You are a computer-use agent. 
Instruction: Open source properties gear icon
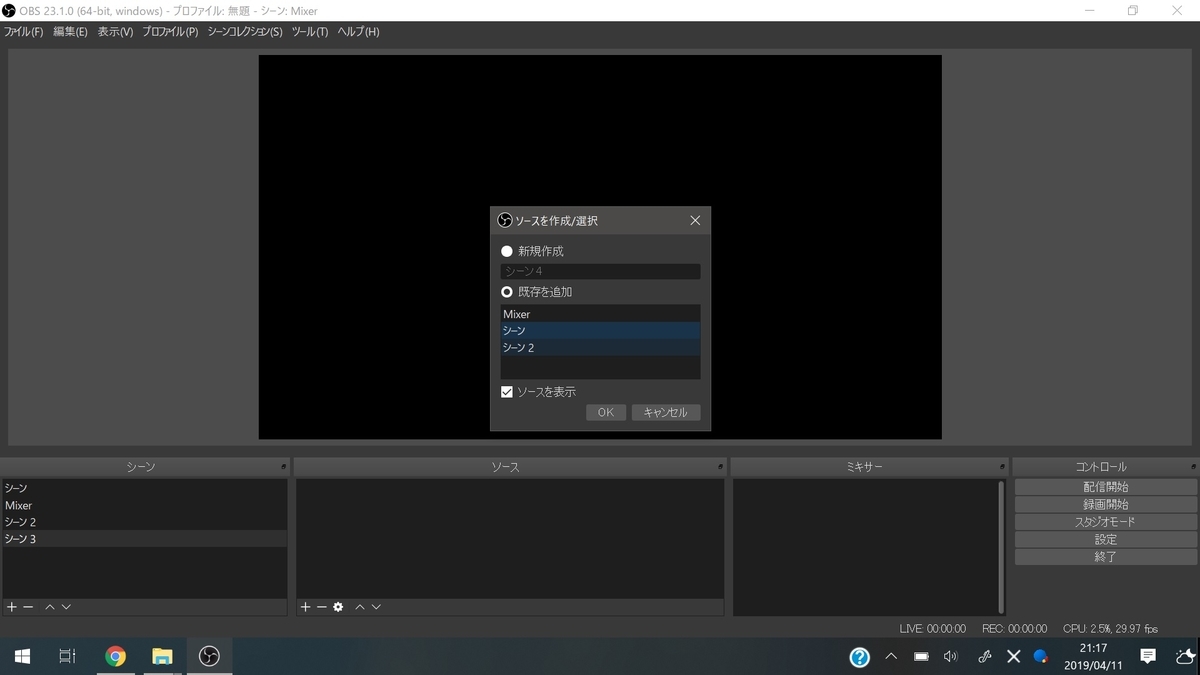click(338, 607)
